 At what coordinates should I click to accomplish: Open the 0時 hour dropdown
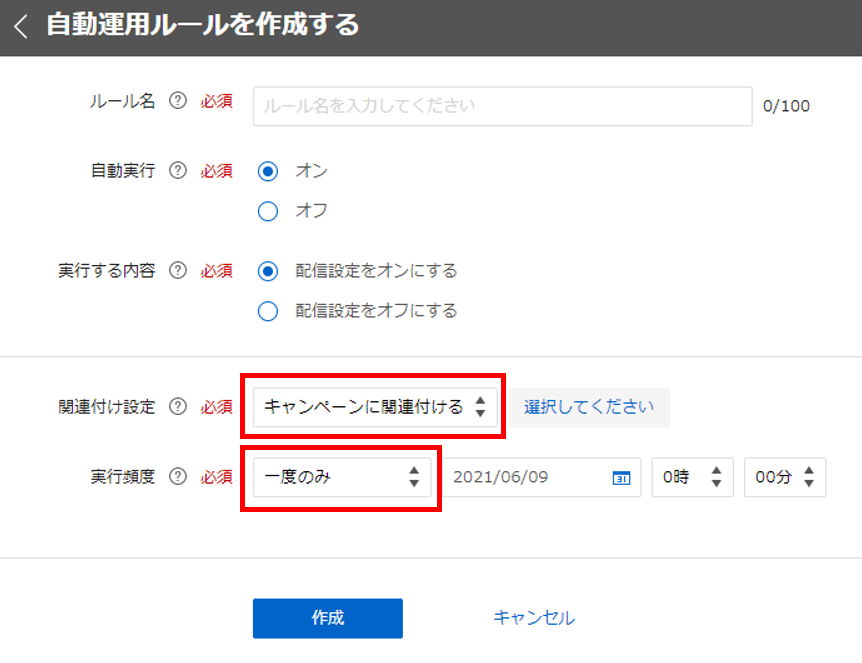click(x=692, y=477)
